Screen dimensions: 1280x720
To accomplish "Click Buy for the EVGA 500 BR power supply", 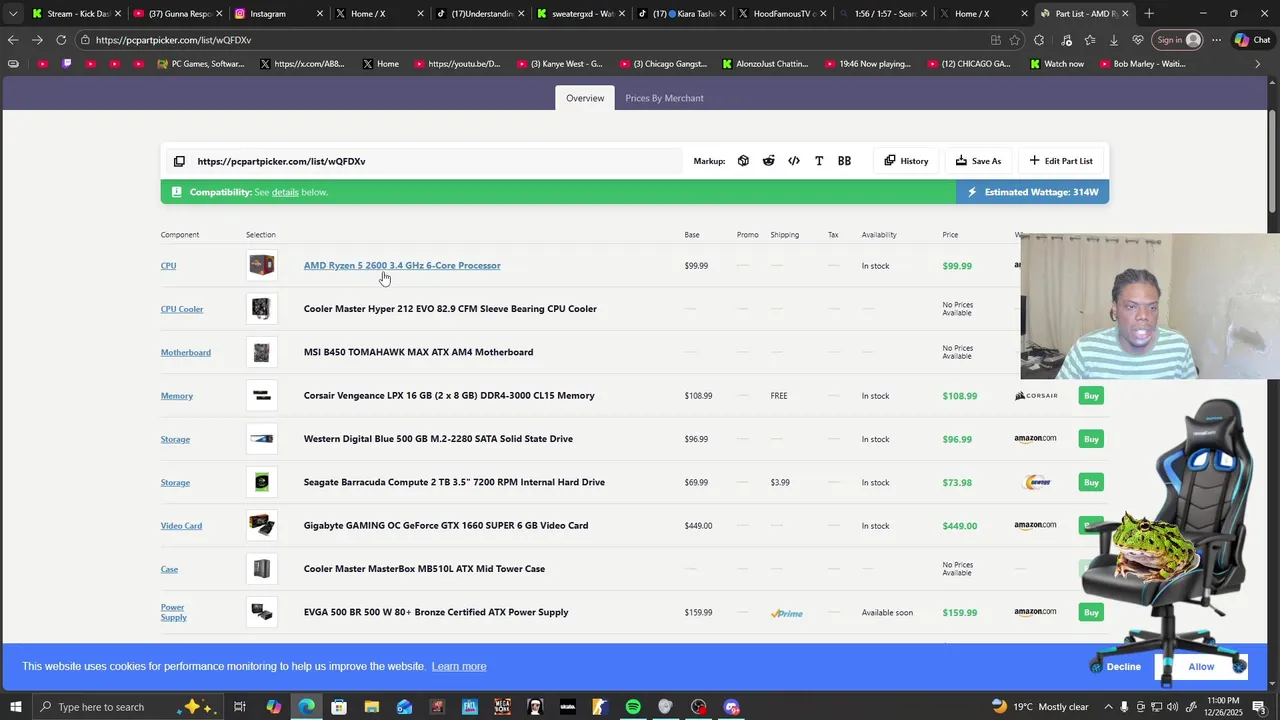I will click(x=1091, y=612).
